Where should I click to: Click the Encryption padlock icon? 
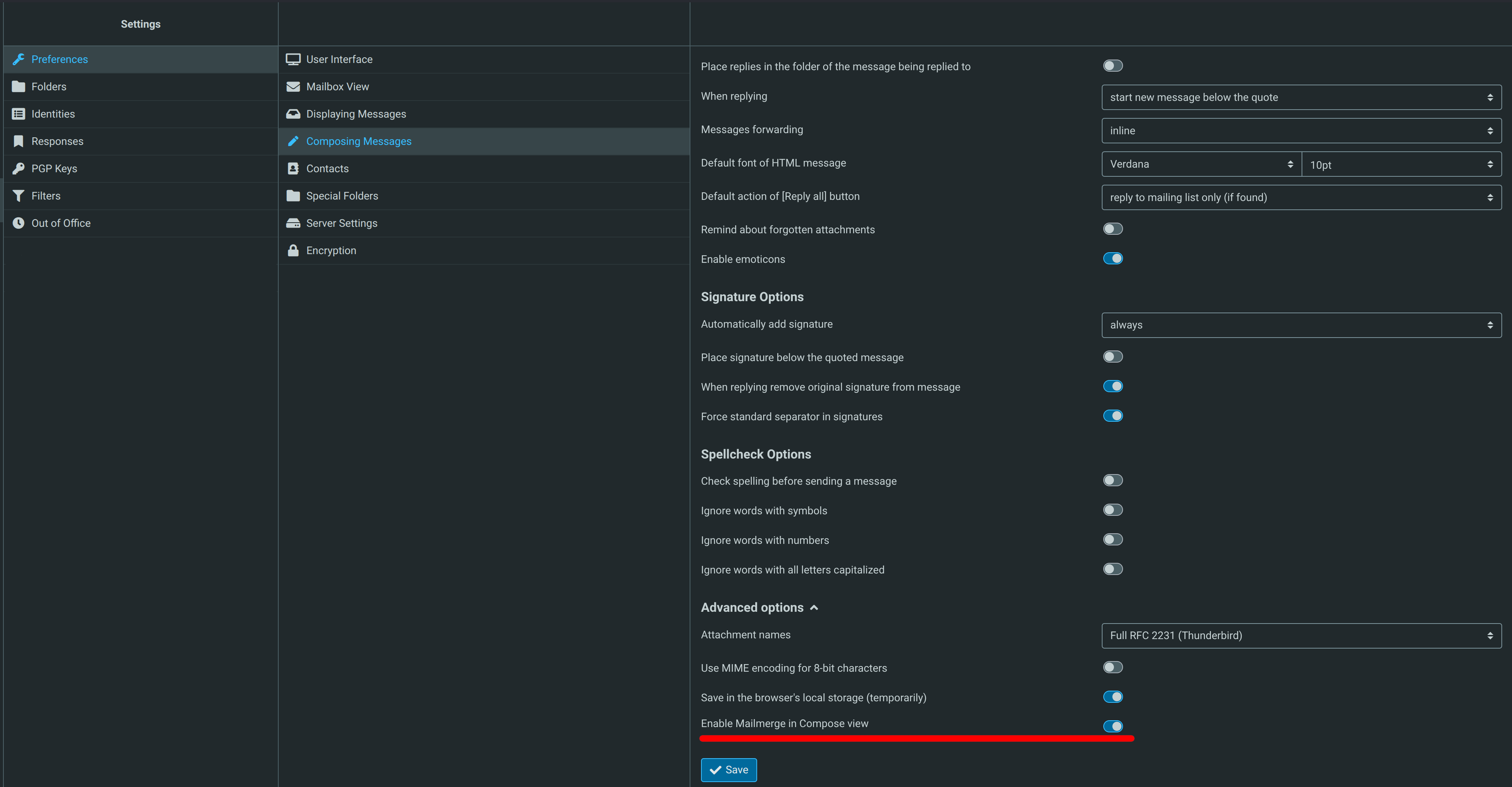pyautogui.click(x=293, y=251)
